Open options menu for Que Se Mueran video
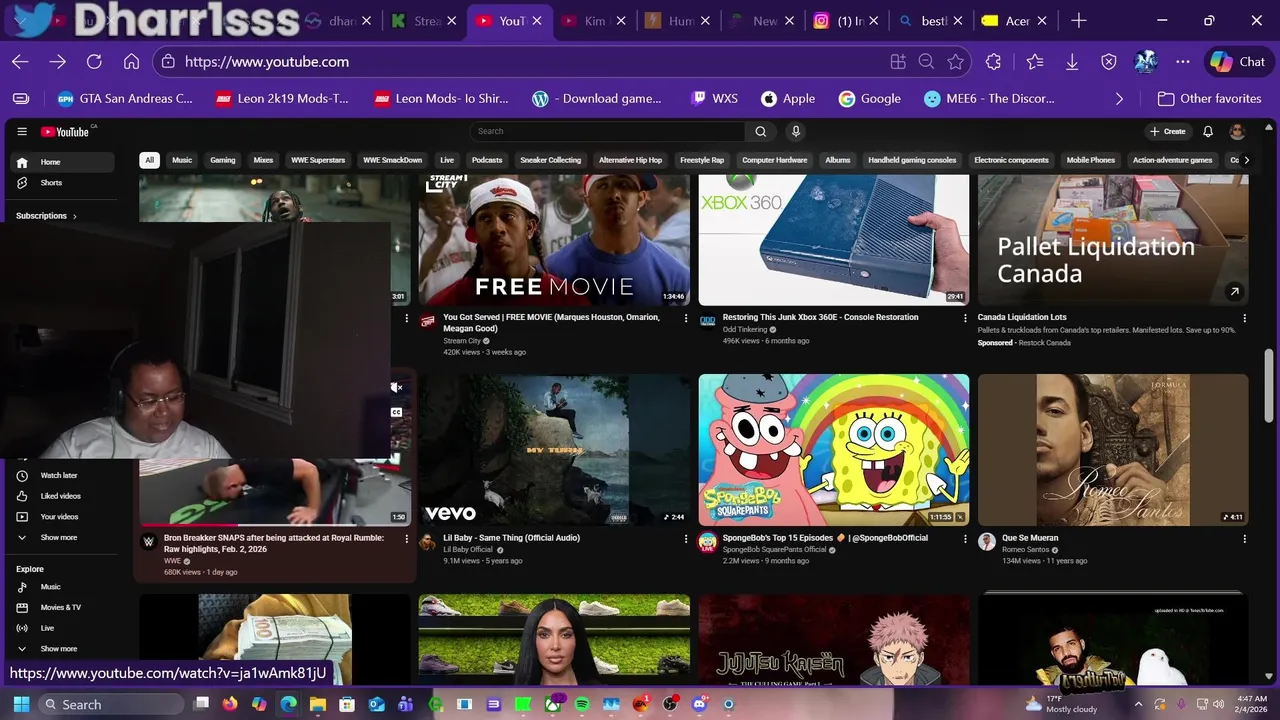 click(x=1245, y=538)
